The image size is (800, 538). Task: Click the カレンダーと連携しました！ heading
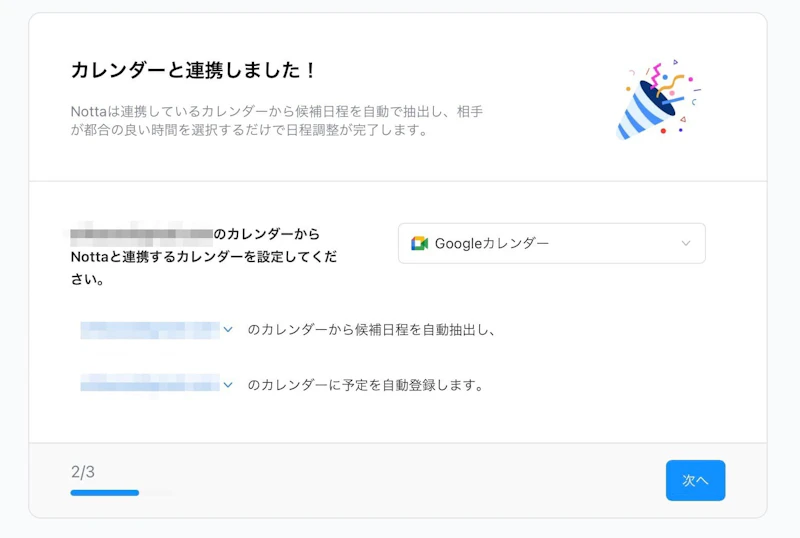pos(194,70)
